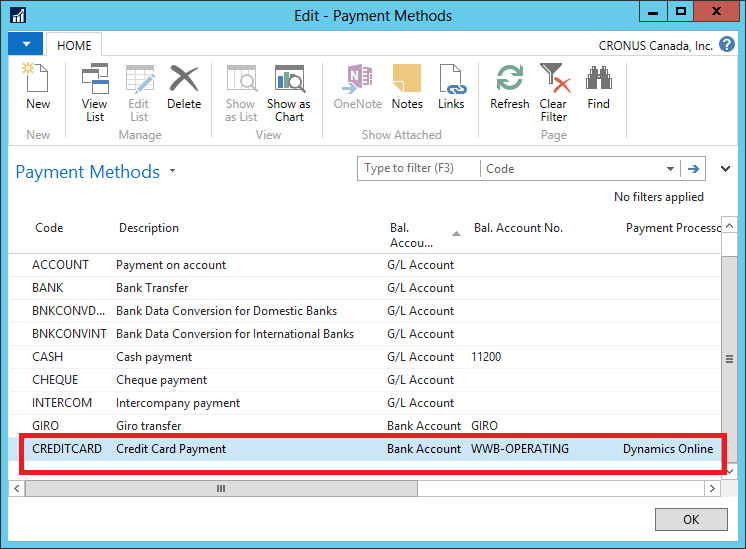Click the horizontal scroll right arrow

coord(712,488)
